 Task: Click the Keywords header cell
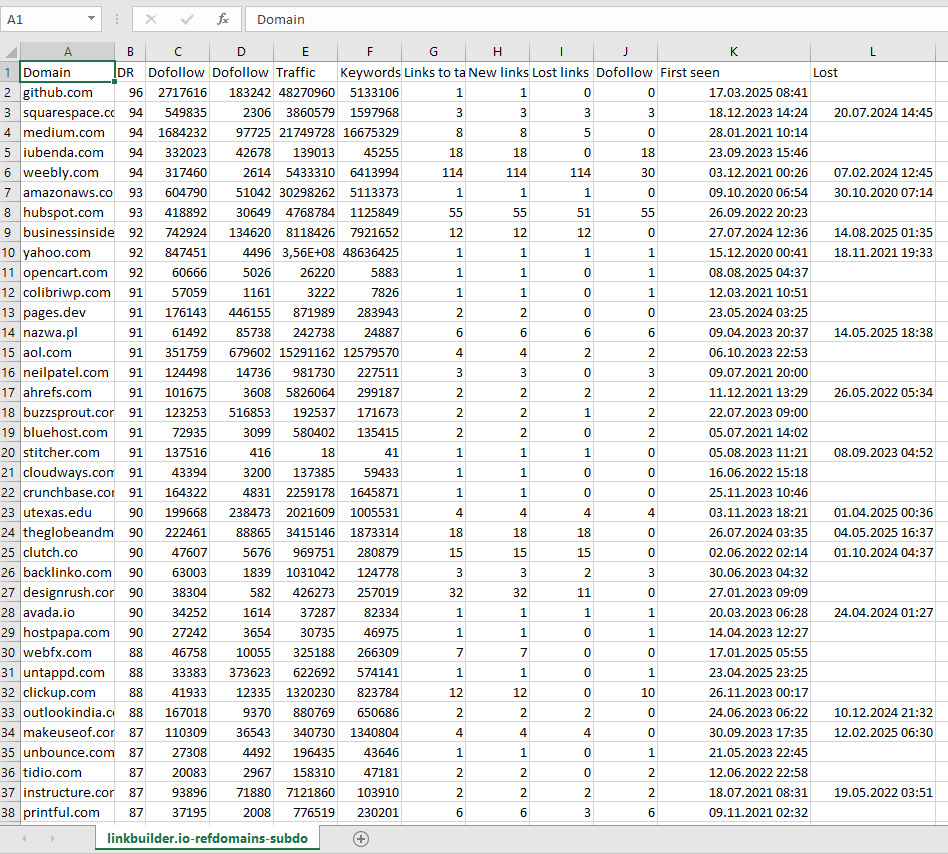(x=369, y=72)
